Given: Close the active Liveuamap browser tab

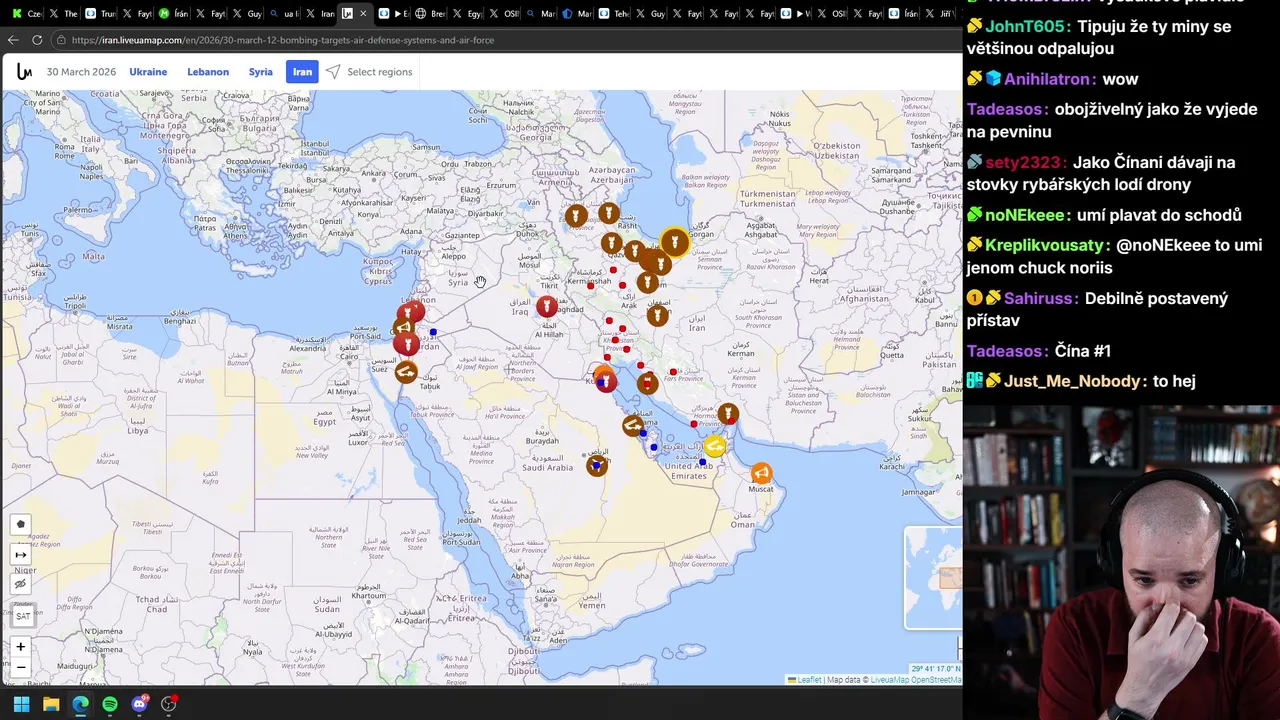Looking at the screenshot, I should click(364, 14).
